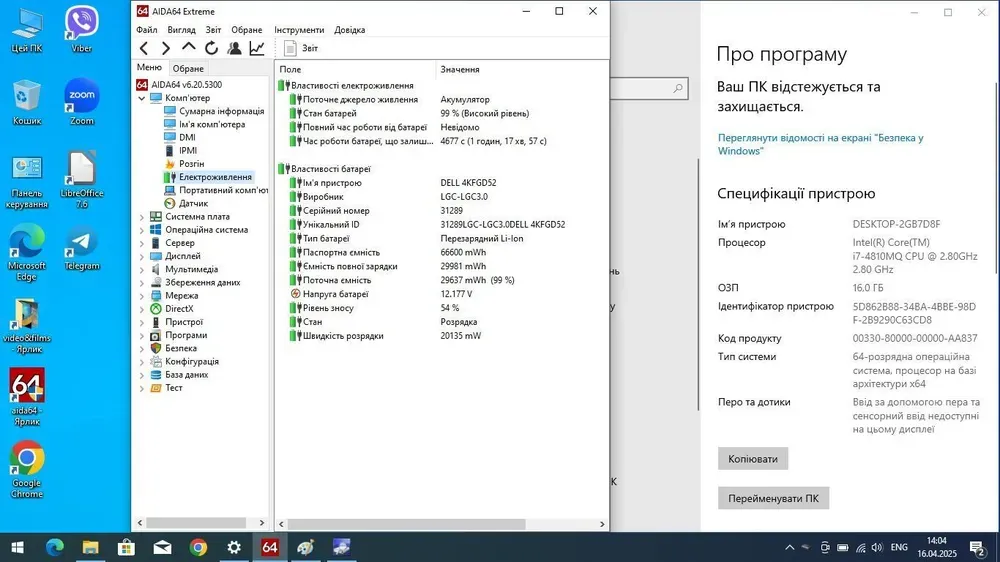Select Датчик sensor item in tree
The image size is (1000, 562).
tap(193, 203)
